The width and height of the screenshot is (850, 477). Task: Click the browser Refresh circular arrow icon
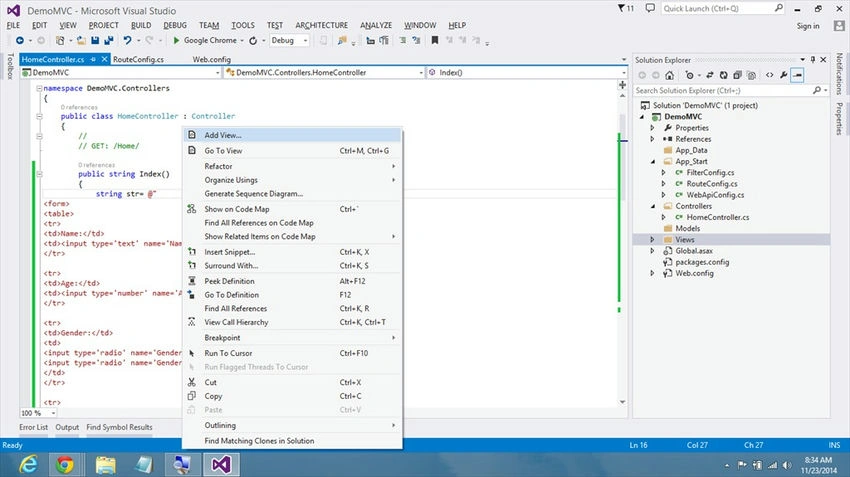coord(253,41)
